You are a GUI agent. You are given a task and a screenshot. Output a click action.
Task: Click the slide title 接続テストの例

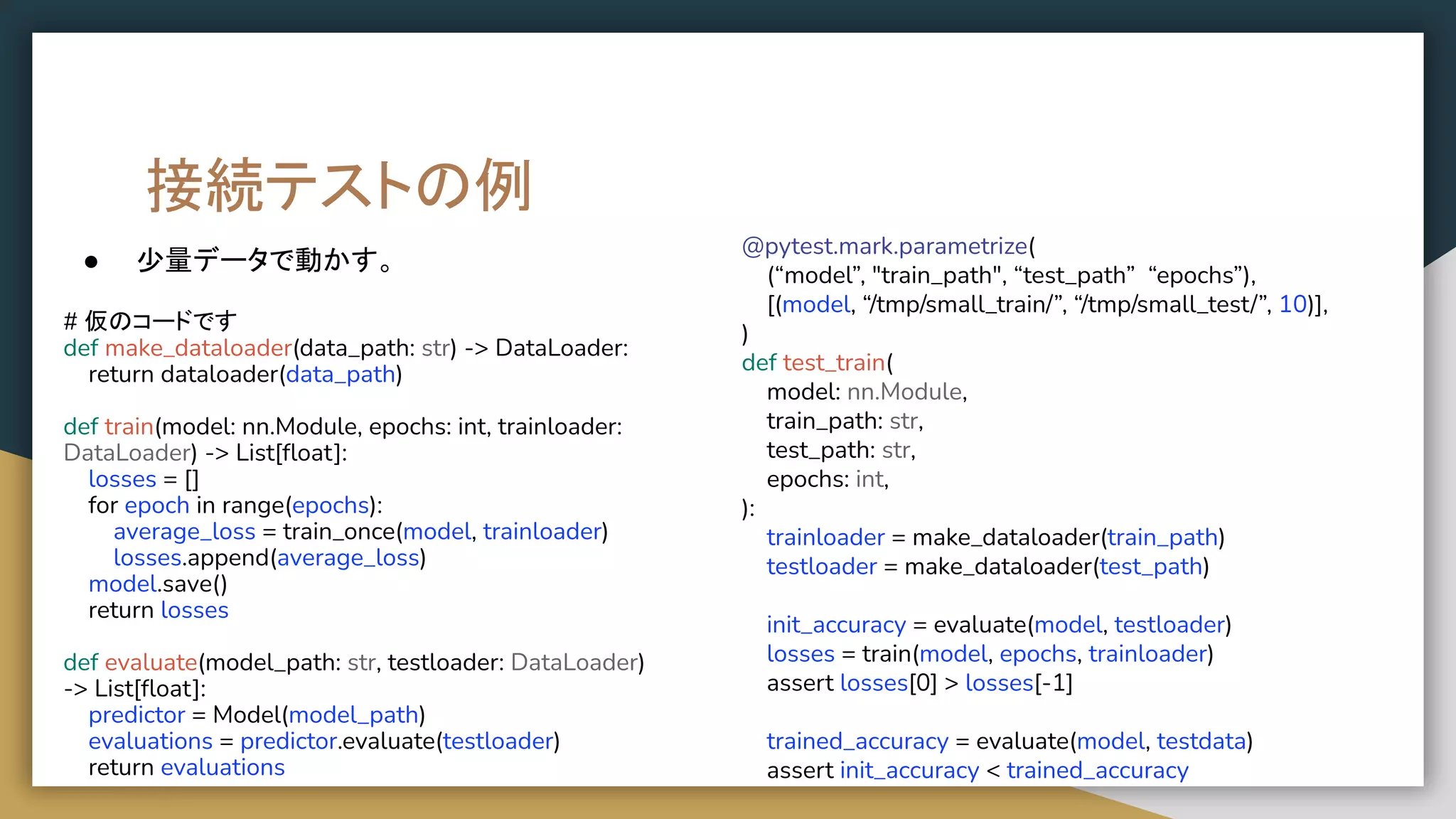coord(339,186)
